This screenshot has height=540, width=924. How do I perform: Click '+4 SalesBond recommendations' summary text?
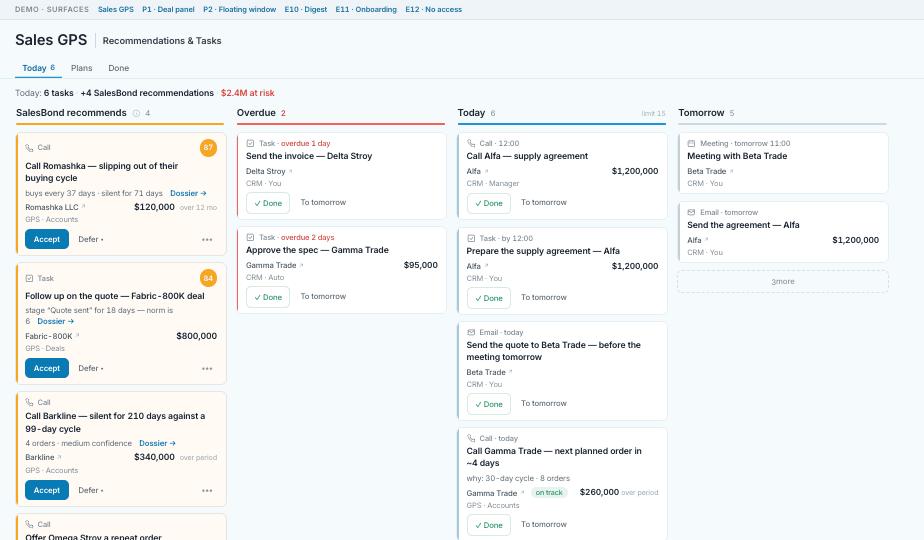tap(147, 93)
